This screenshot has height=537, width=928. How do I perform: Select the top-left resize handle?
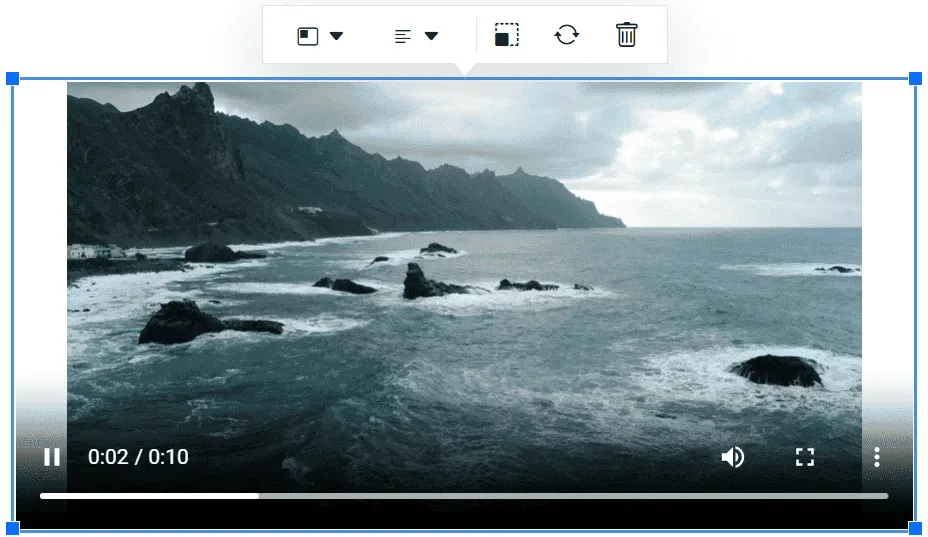click(x=12, y=78)
